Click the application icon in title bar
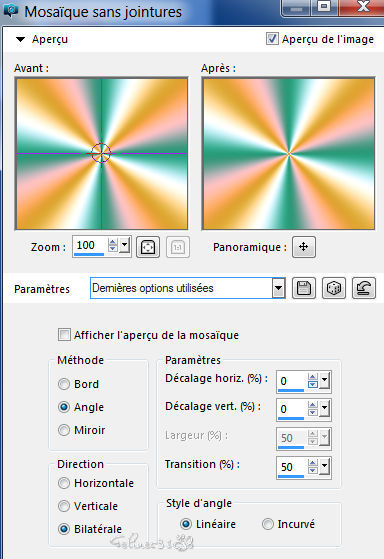 point(11,11)
